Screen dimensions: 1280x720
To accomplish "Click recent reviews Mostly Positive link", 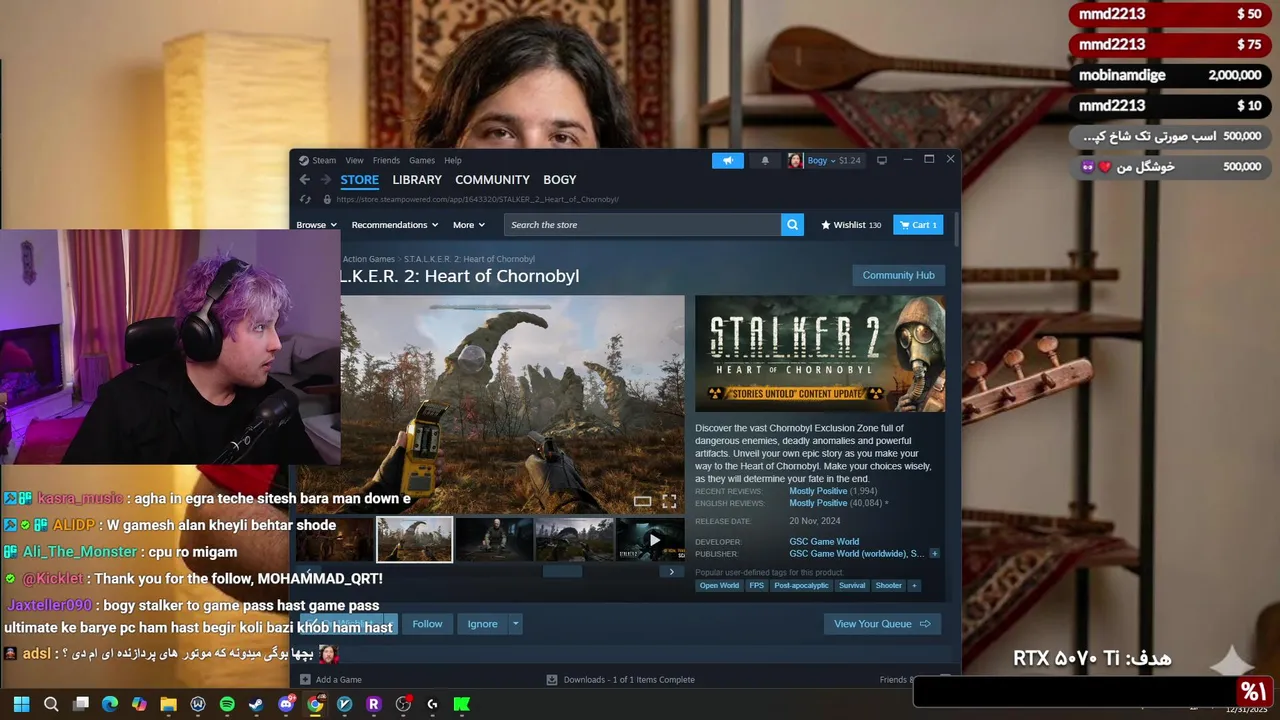I will point(818,491).
